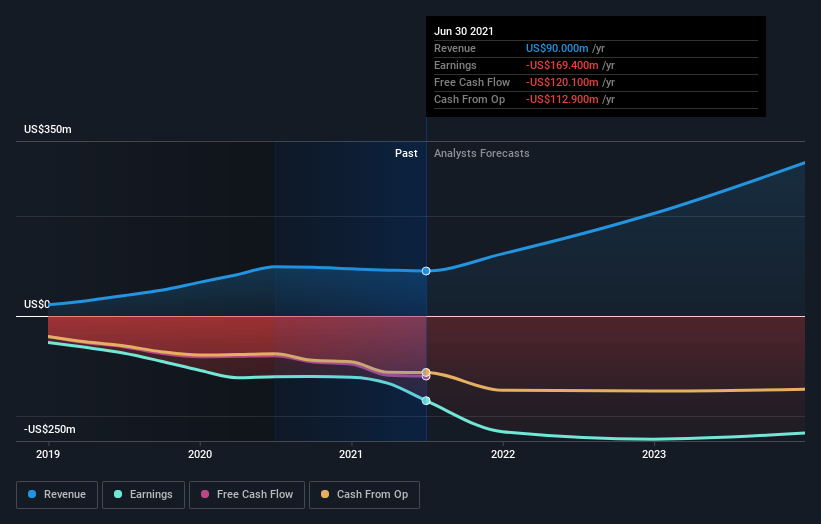Click the blue Revenue legend dot
The width and height of the screenshot is (821, 524).
coord(32,494)
